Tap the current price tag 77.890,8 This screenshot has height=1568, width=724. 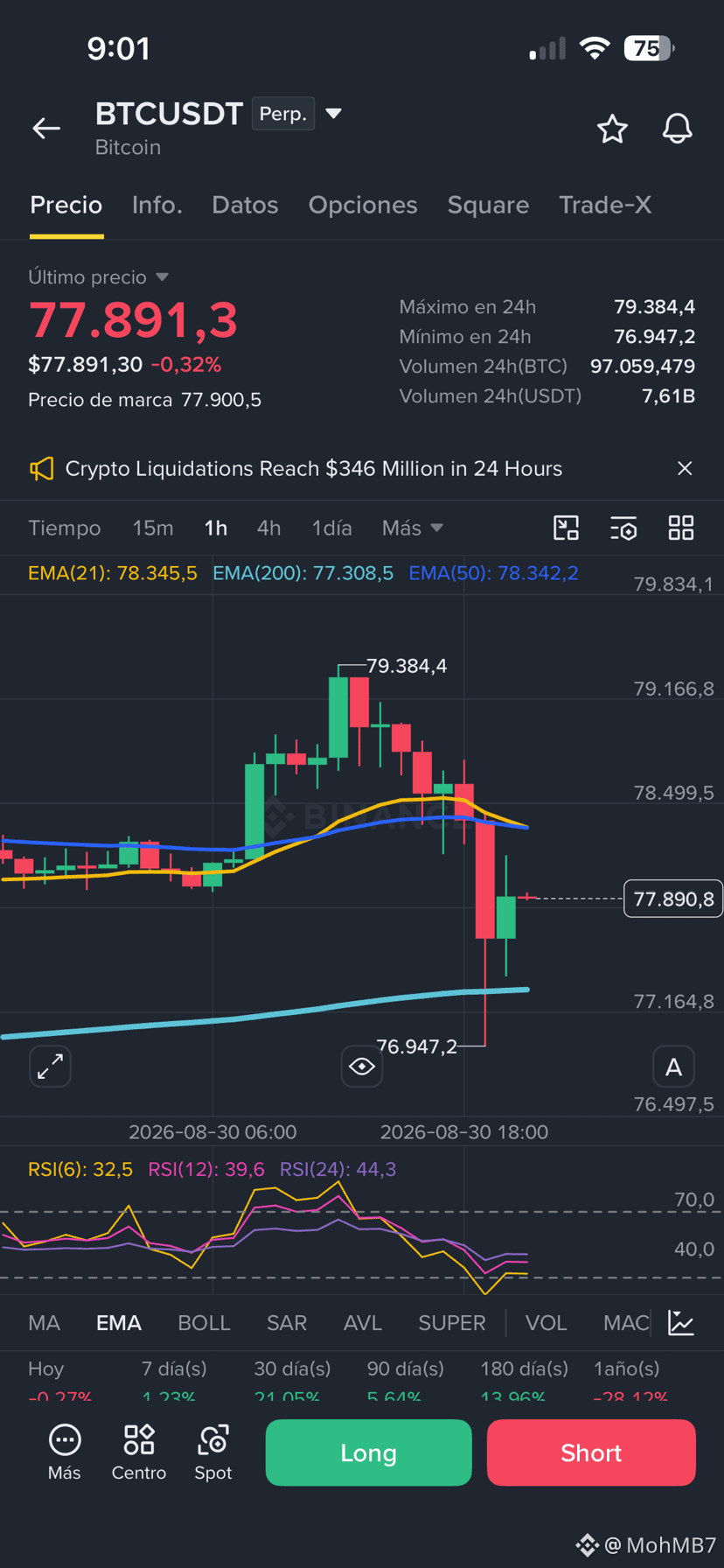[673, 899]
